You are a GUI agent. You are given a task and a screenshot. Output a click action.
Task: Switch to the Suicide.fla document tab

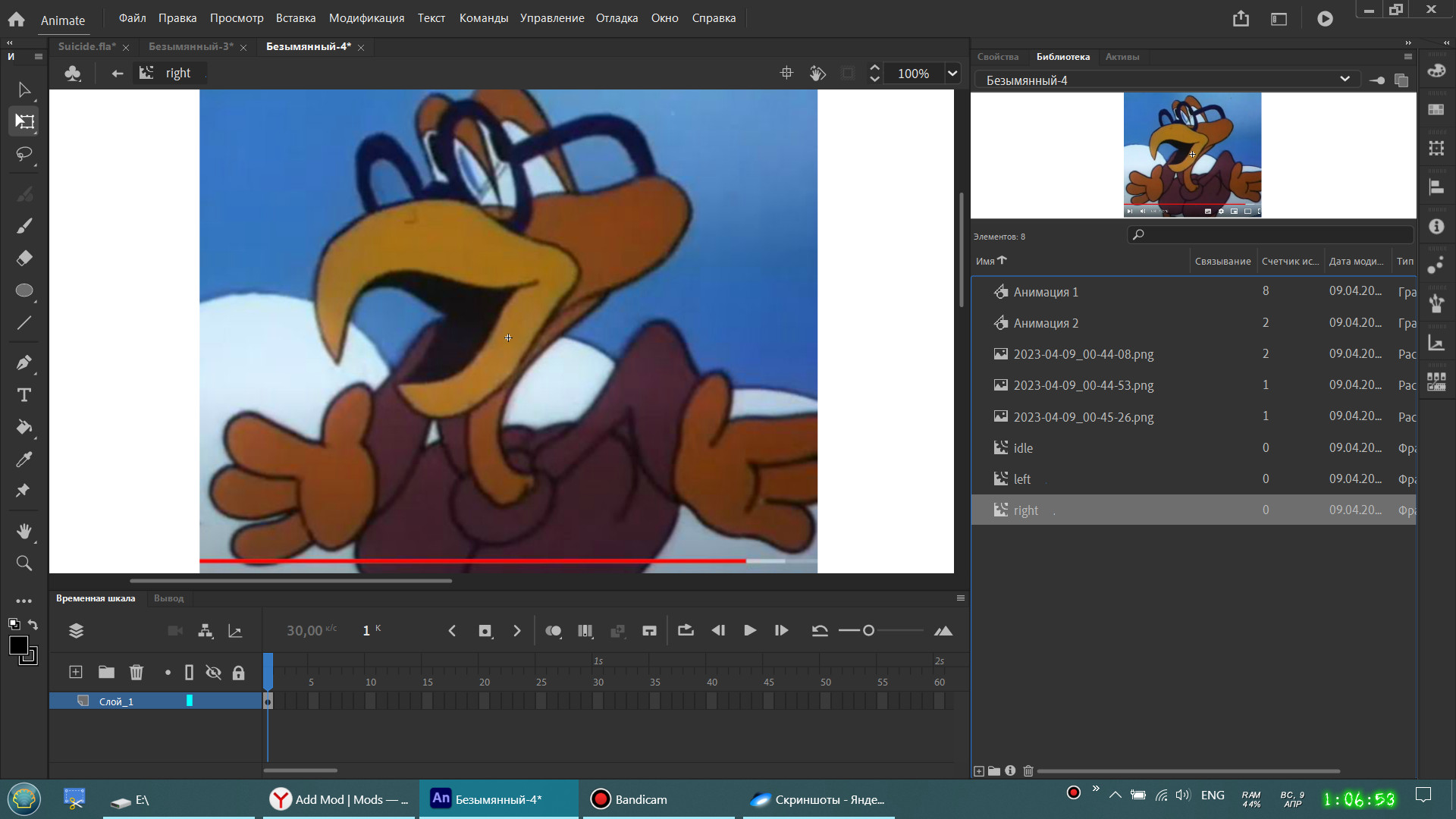coord(86,46)
